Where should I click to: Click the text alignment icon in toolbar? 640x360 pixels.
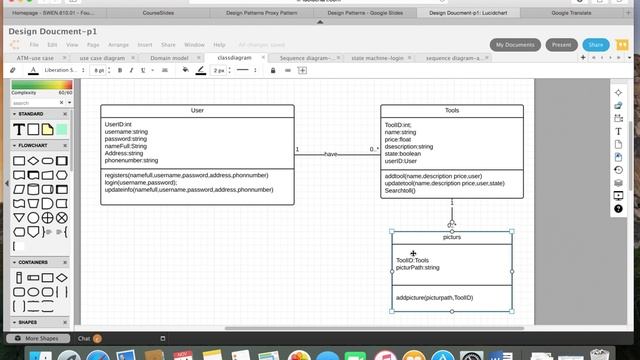click(x=165, y=70)
